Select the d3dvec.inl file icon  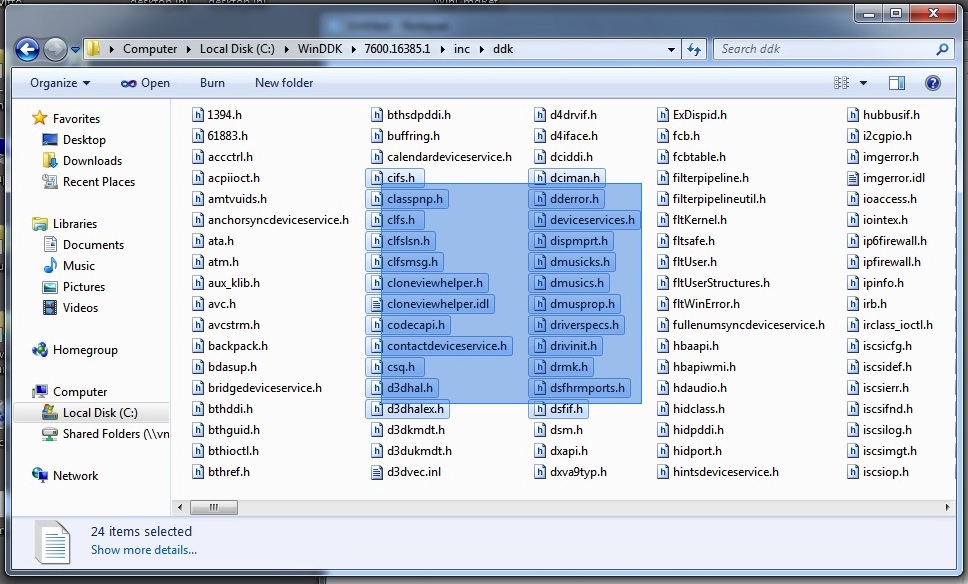[x=377, y=472]
